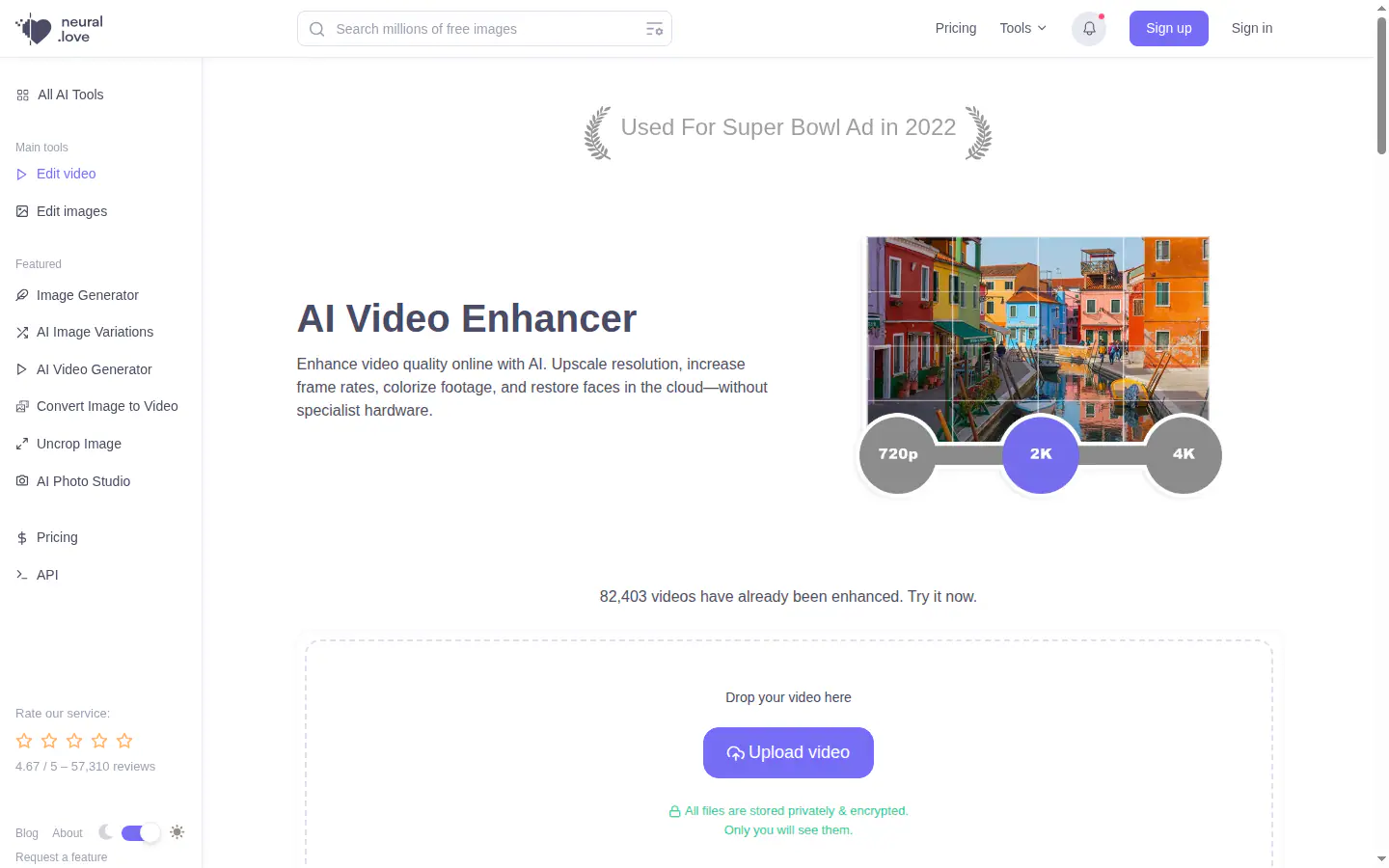The width and height of the screenshot is (1389, 868).
Task: Click the Upload video button
Action: coord(788,752)
